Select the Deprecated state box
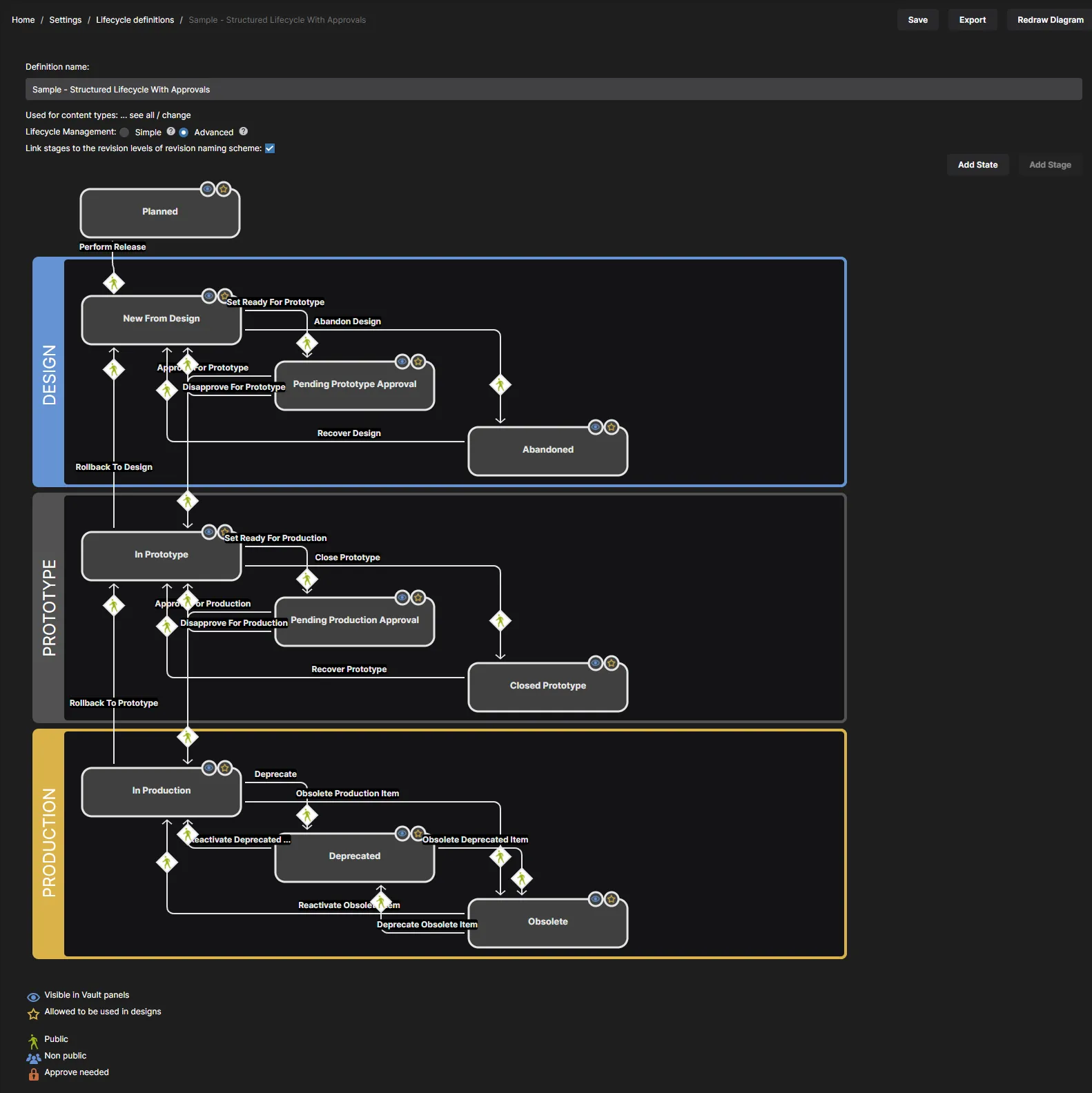The image size is (1092, 1093). click(x=355, y=858)
